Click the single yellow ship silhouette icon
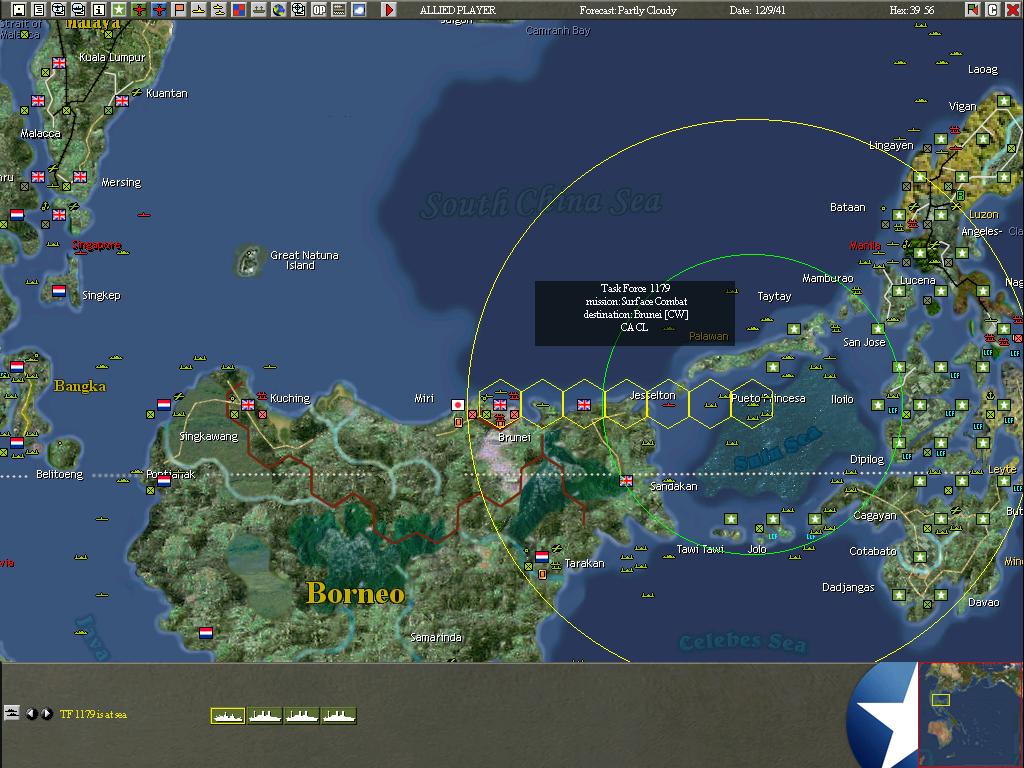1024x768 pixels. [199, 9]
